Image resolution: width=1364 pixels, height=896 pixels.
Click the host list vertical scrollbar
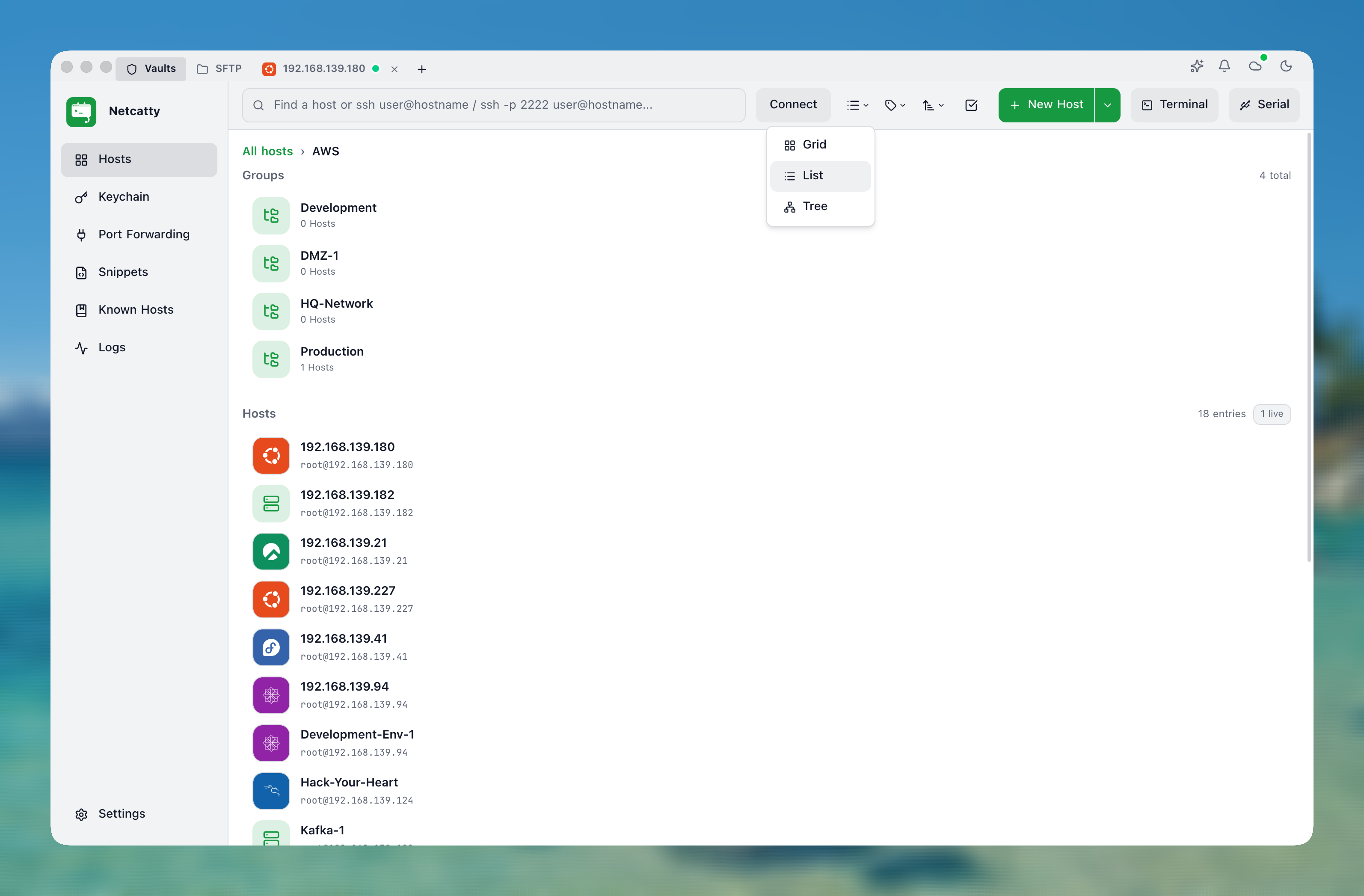coord(1308,347)
